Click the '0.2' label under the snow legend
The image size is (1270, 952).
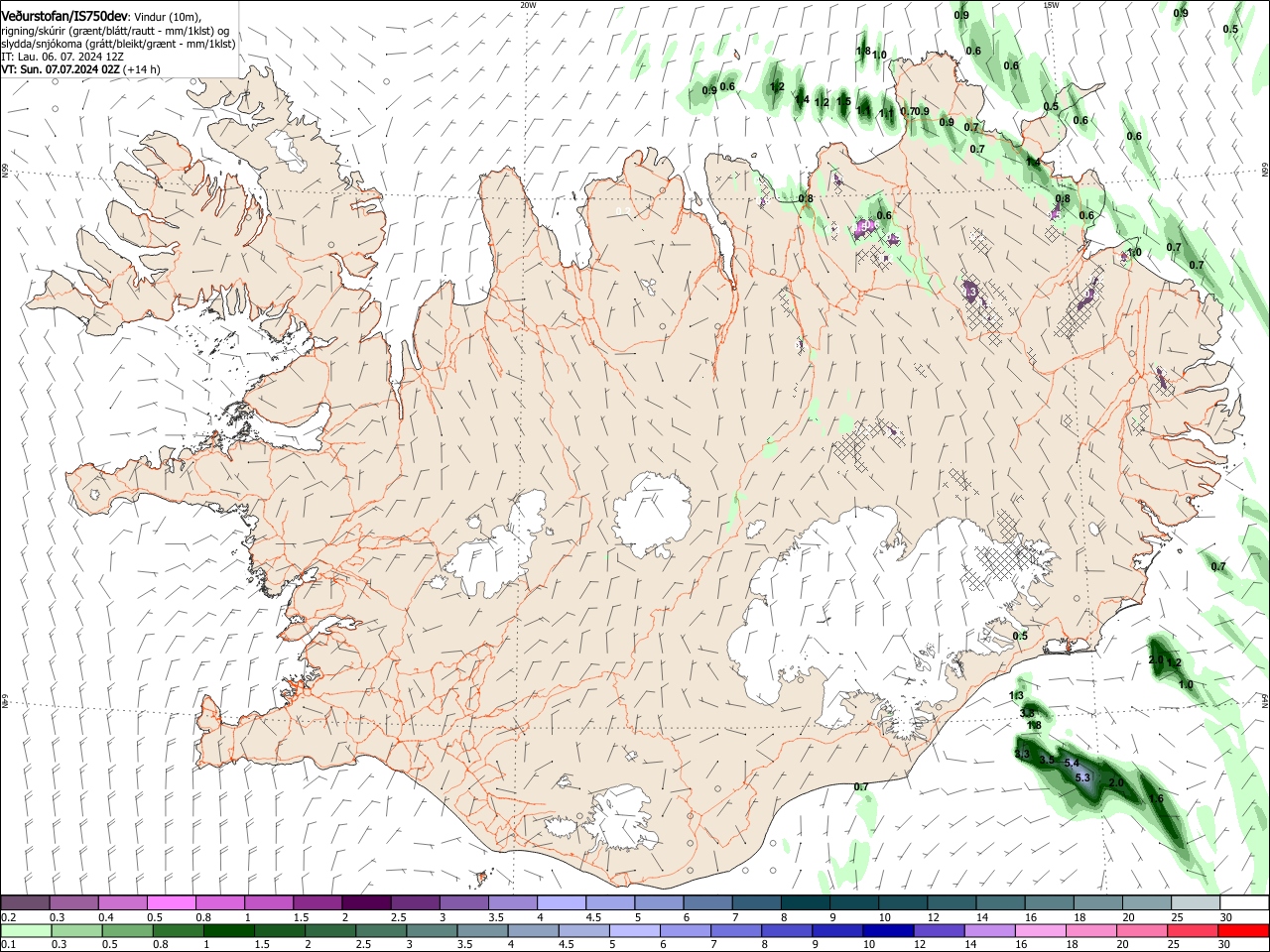pyautogui.click(x=8, y=917)
